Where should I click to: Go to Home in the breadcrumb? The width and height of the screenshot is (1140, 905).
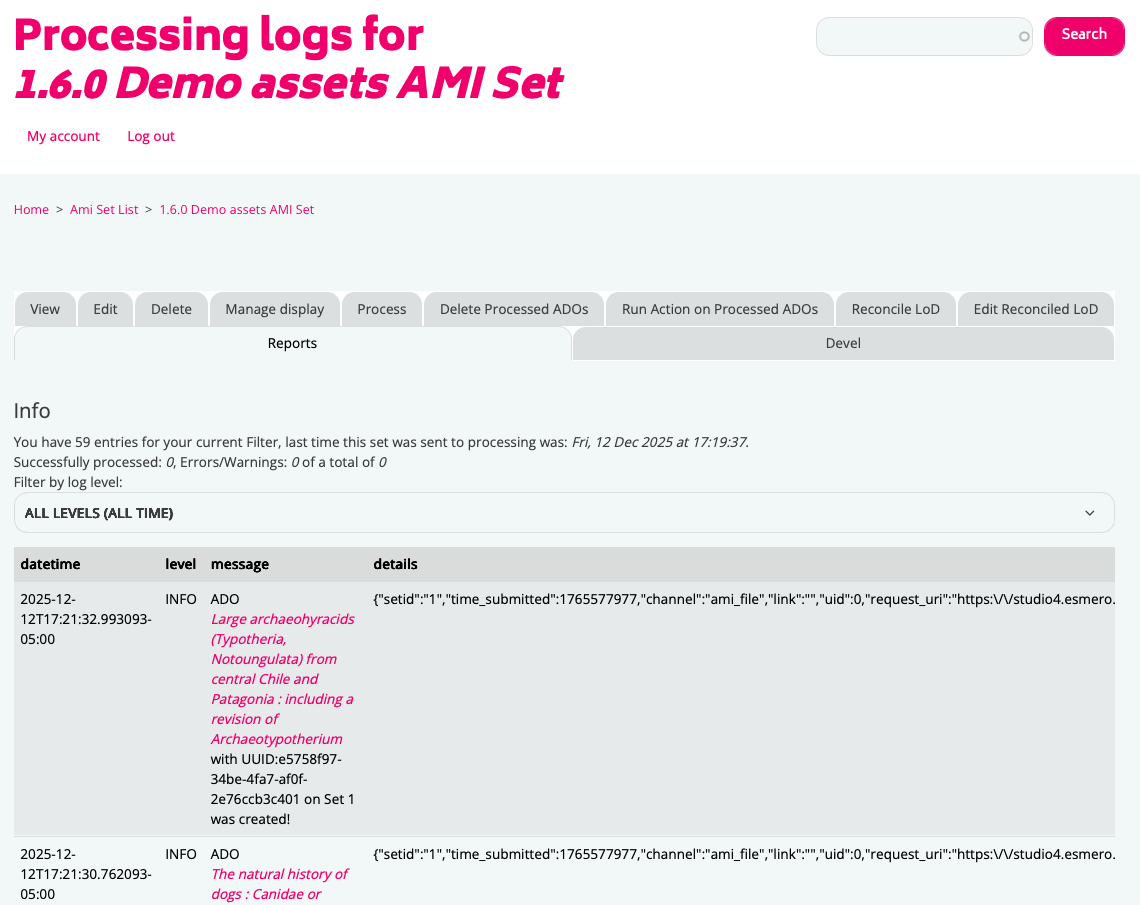click(31, 209)
